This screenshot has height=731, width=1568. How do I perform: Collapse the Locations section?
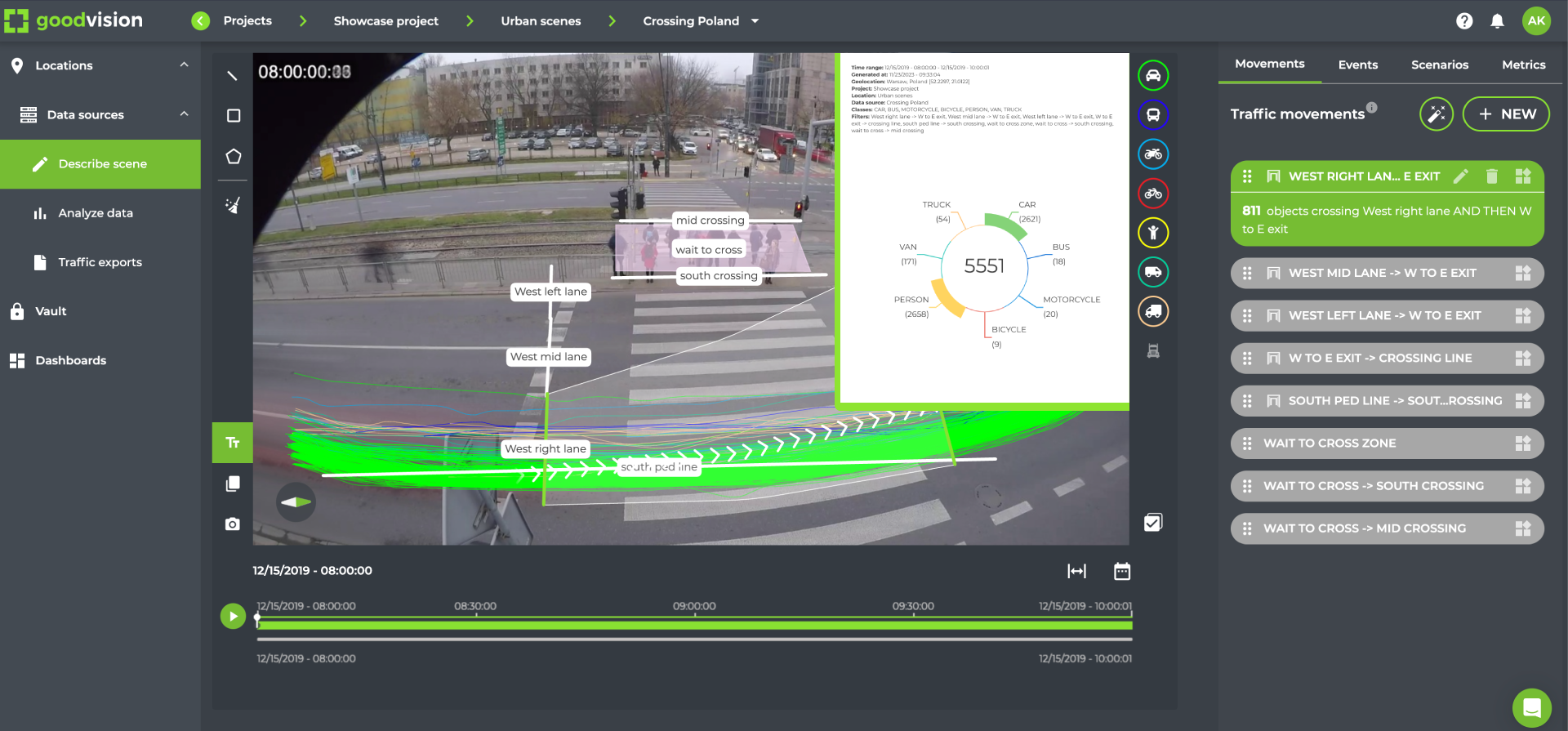tap(185, 65)
